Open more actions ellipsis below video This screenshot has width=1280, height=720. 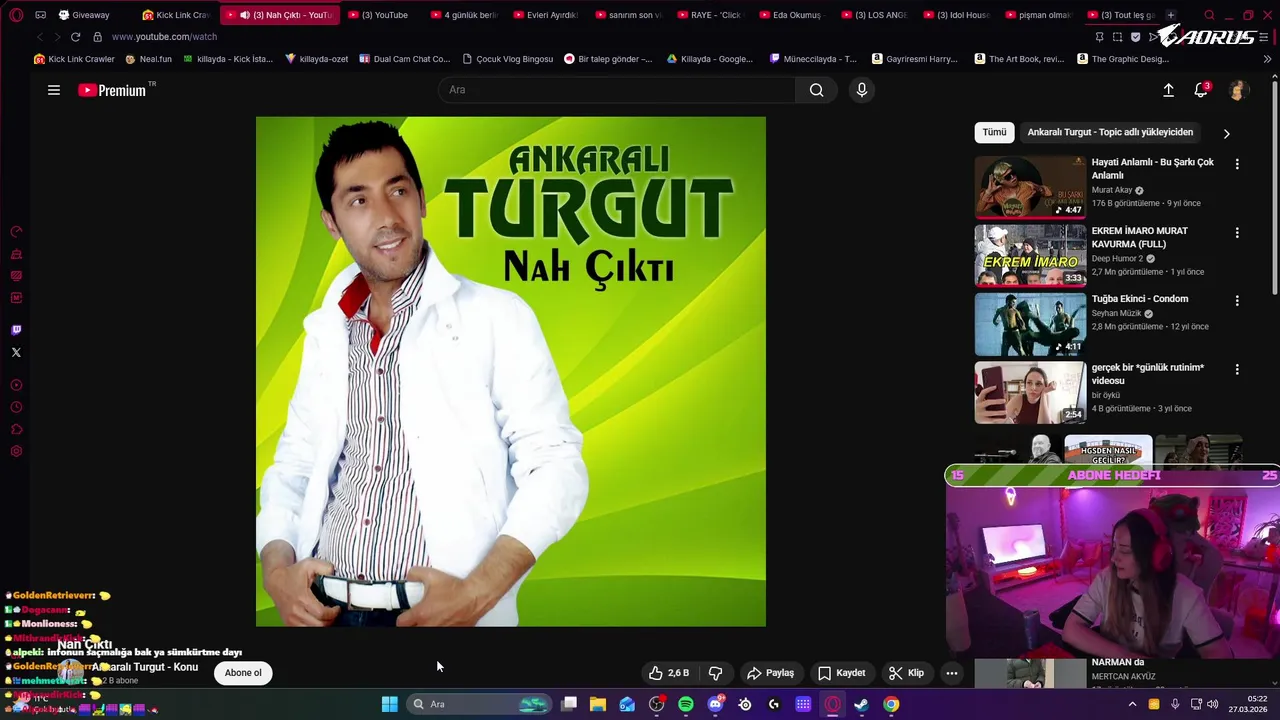pyautogui.click(x=952, y=673)
